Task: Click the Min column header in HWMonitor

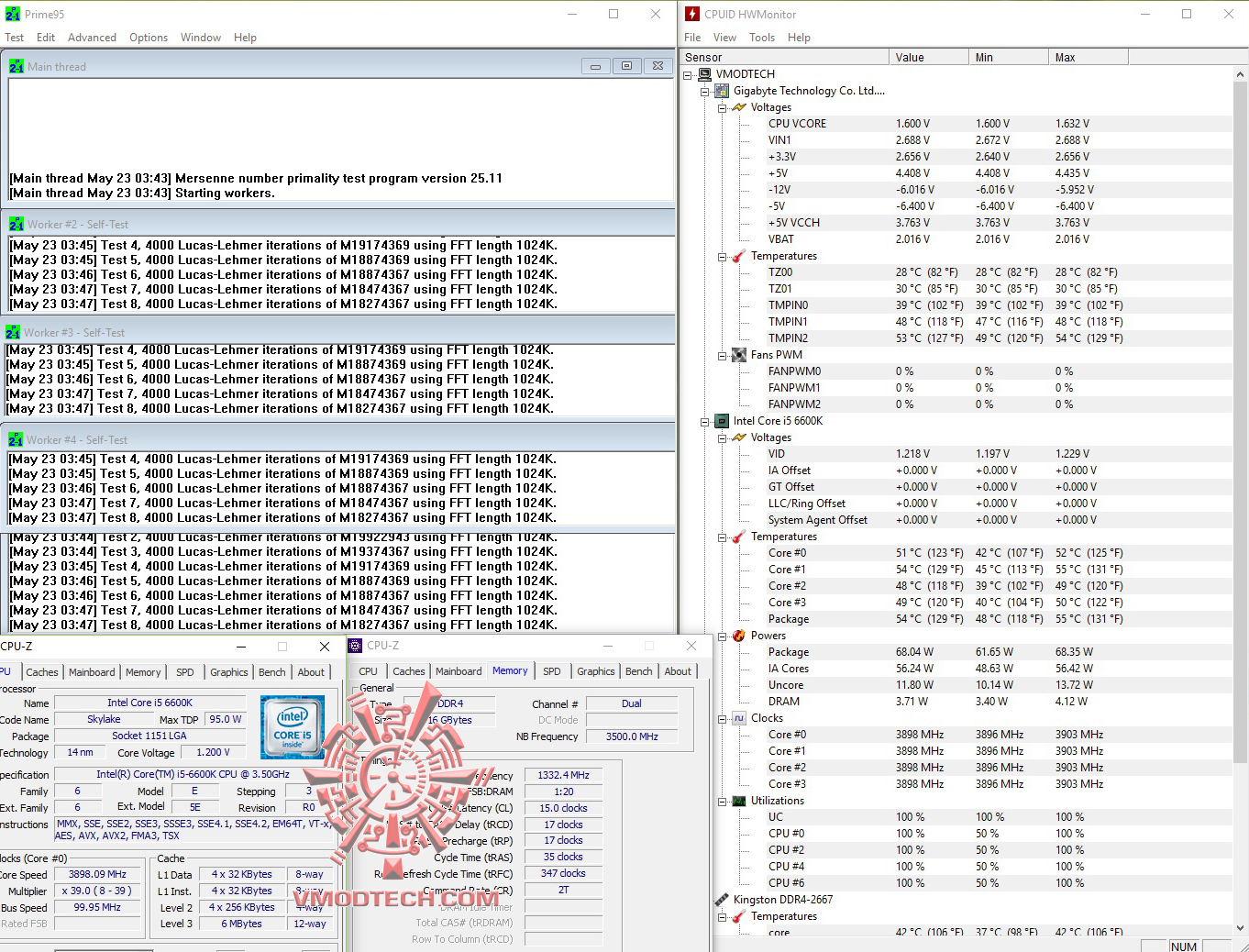Action: [x=1009, y=57]
